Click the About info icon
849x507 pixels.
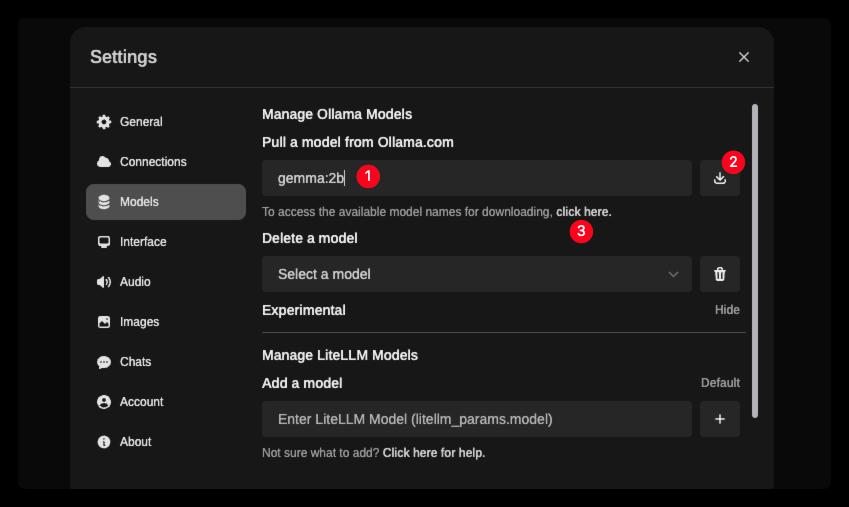pyautogui.click(x=104, y=442)
